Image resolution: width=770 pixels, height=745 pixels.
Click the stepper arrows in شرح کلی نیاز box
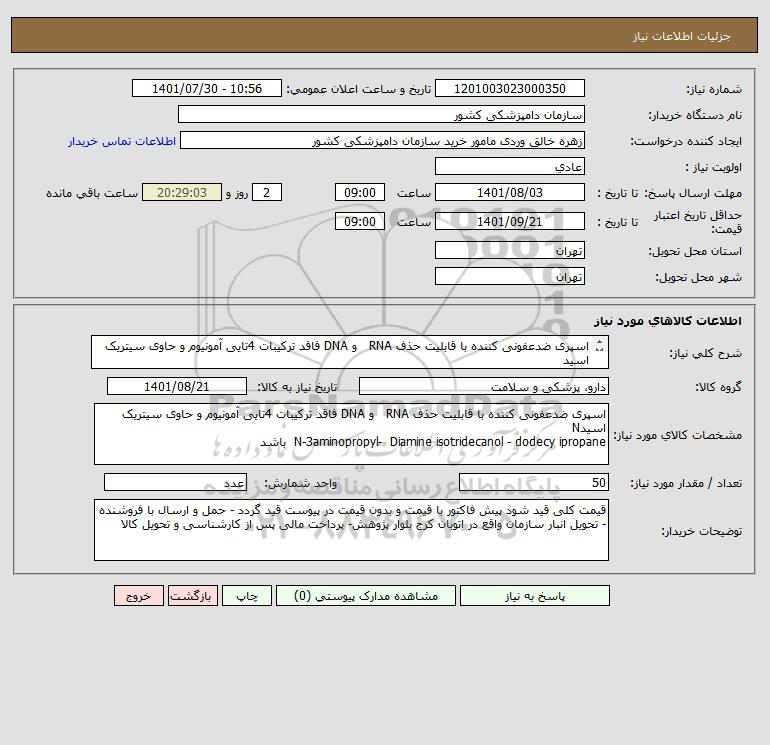point(599,346)
